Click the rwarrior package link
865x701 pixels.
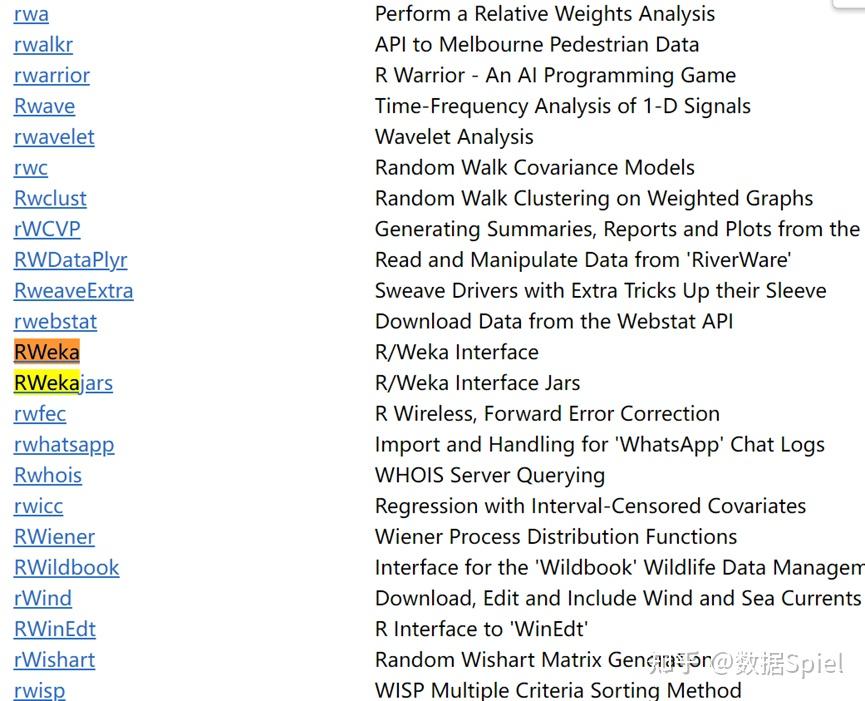[52, 76]
